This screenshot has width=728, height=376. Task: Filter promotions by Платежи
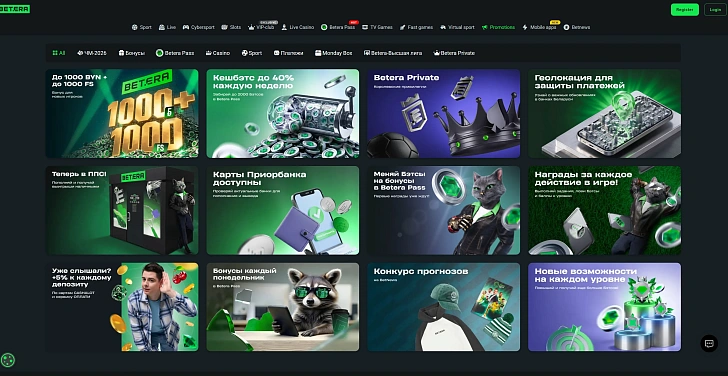tap(288, 53)
